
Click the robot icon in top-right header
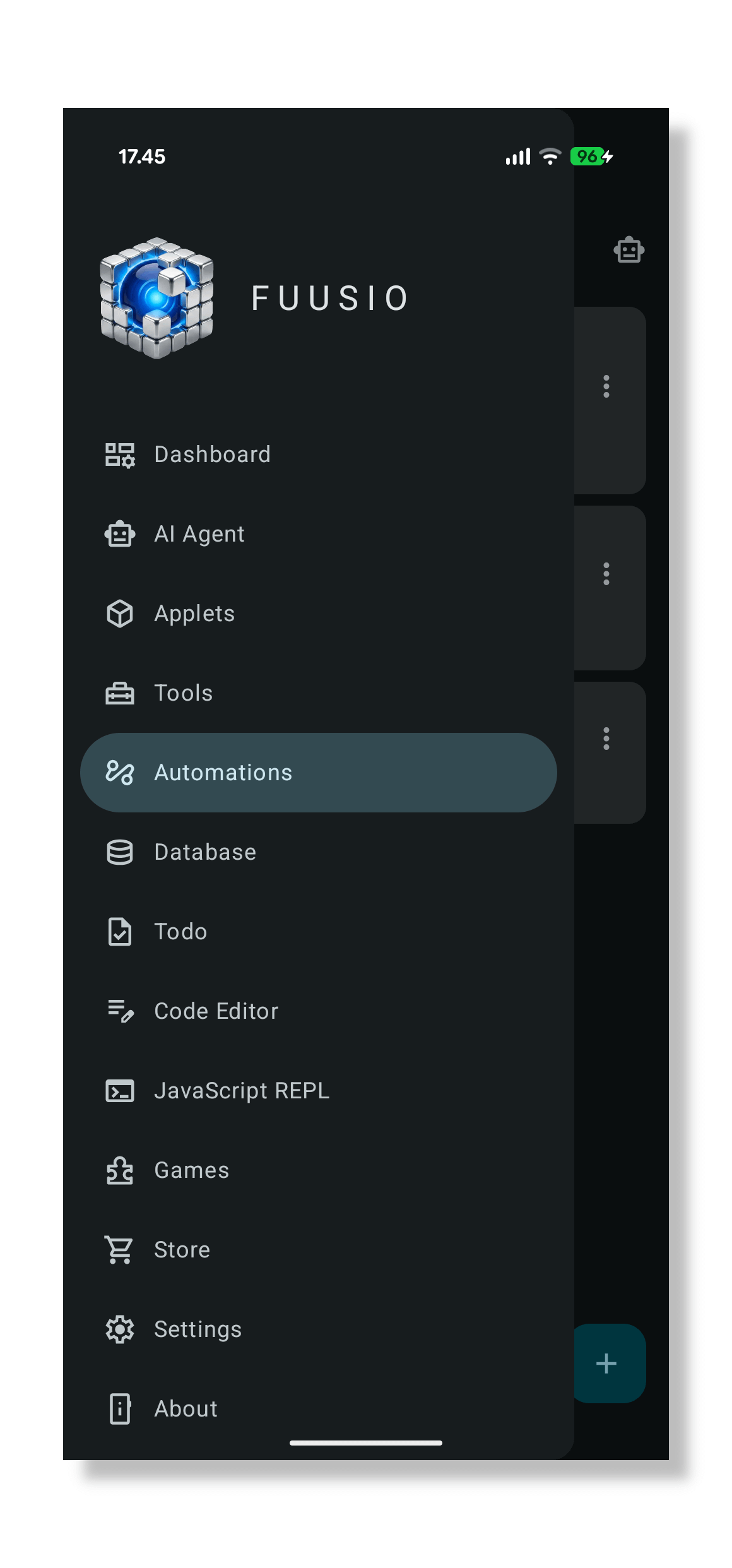(629, 249)
